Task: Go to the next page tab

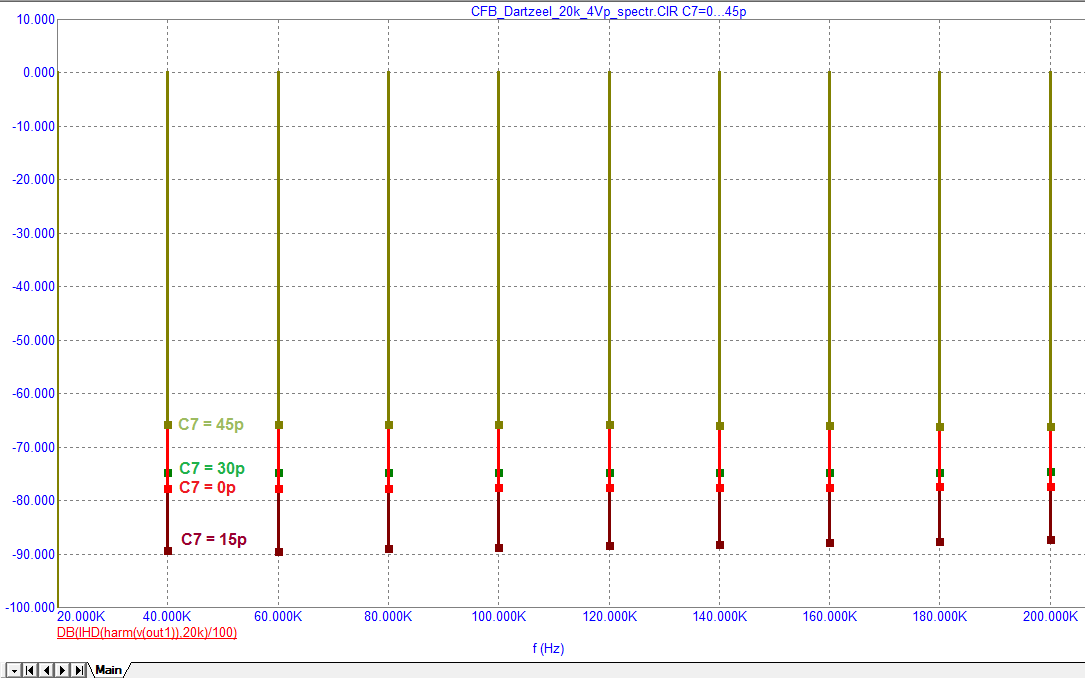Action: (62, 670)
